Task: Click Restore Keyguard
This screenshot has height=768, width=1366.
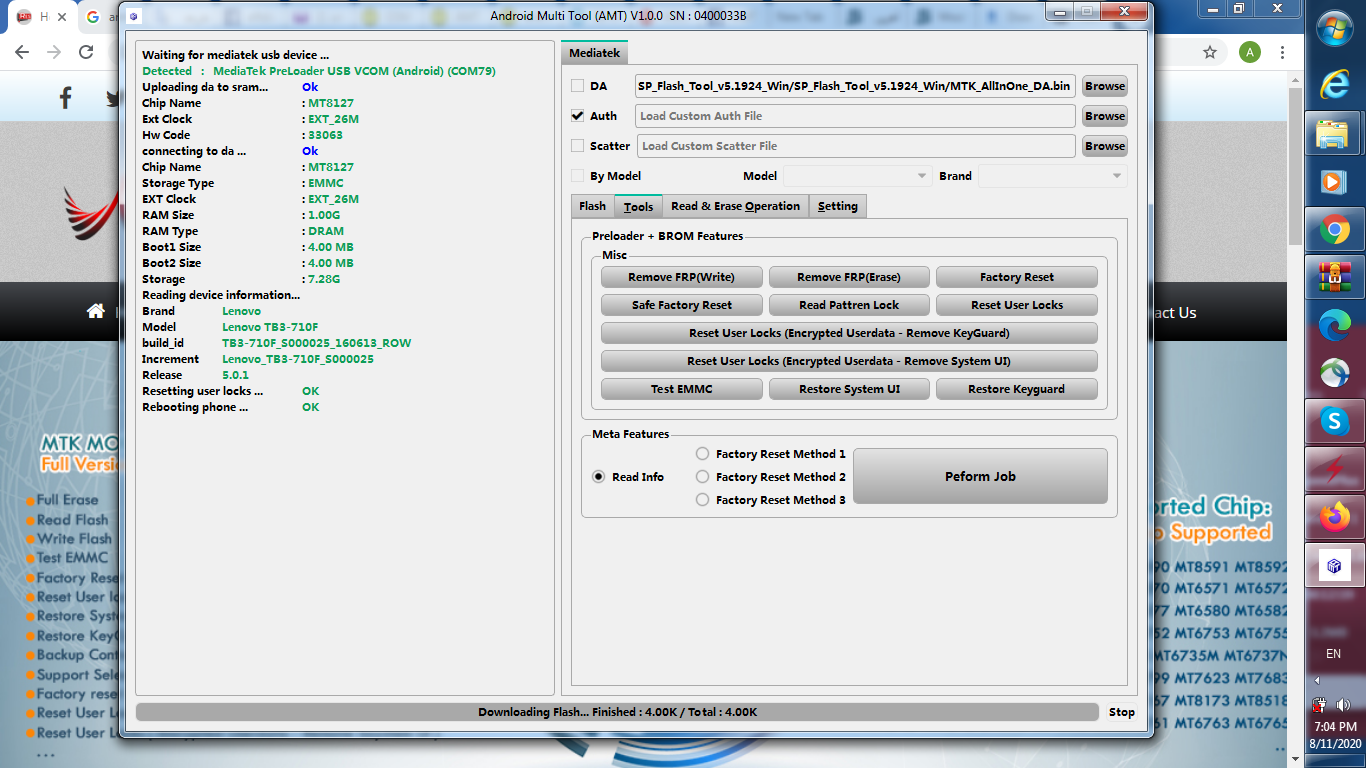Action: pyautogui.click(x=1017, y=389)
